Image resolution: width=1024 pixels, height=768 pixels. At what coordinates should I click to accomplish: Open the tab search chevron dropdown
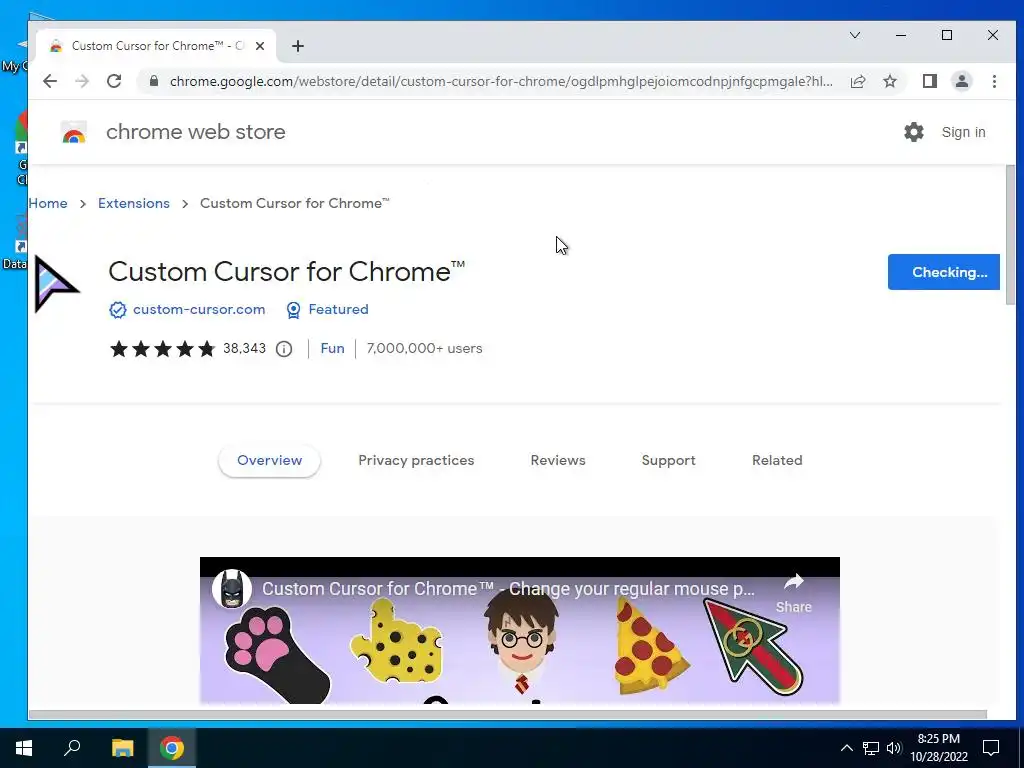click(855, 35)
